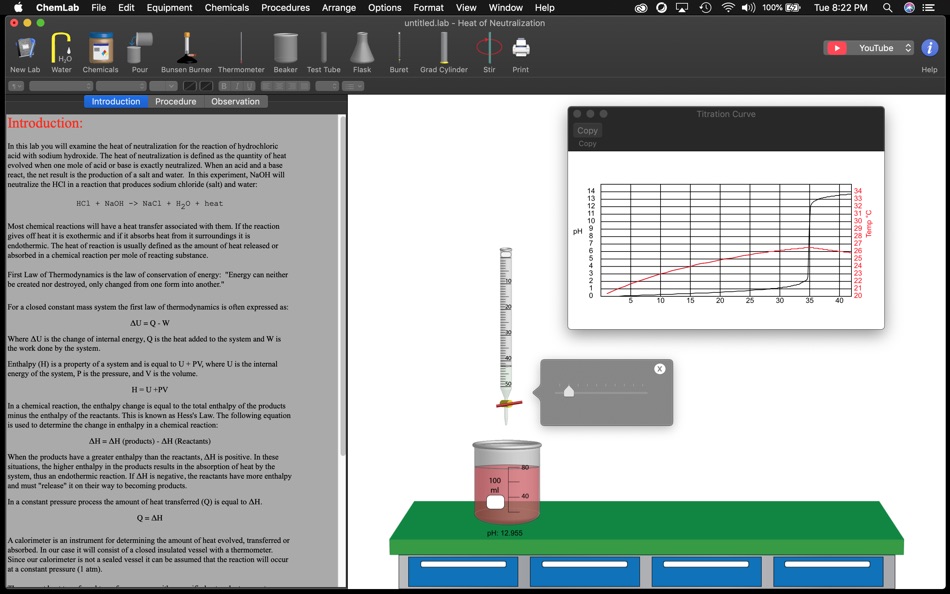The width and height of the screenshot is (950, 594).
Task: Click the Titration Curve window title bar
Action: coord(726,114)
